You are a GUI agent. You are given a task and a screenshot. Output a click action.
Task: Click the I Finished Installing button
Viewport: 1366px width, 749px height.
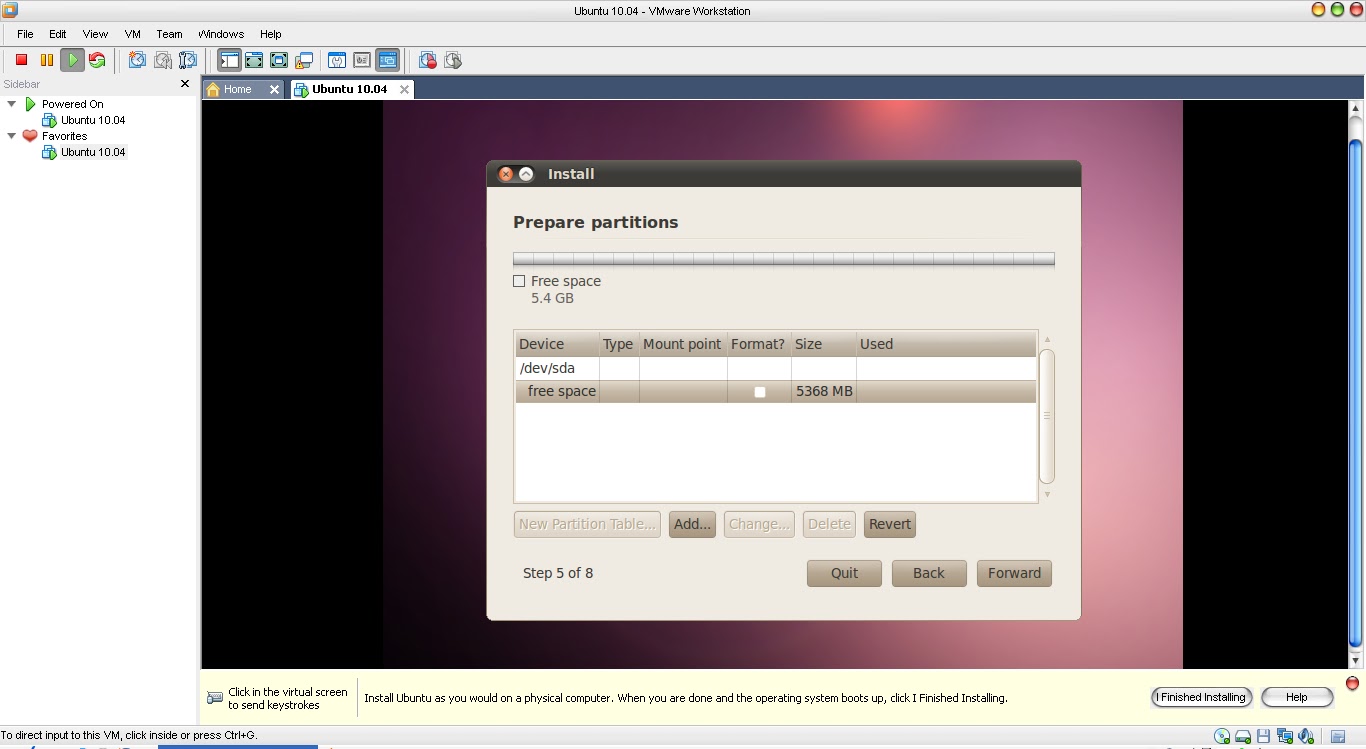pos(1202,697)
